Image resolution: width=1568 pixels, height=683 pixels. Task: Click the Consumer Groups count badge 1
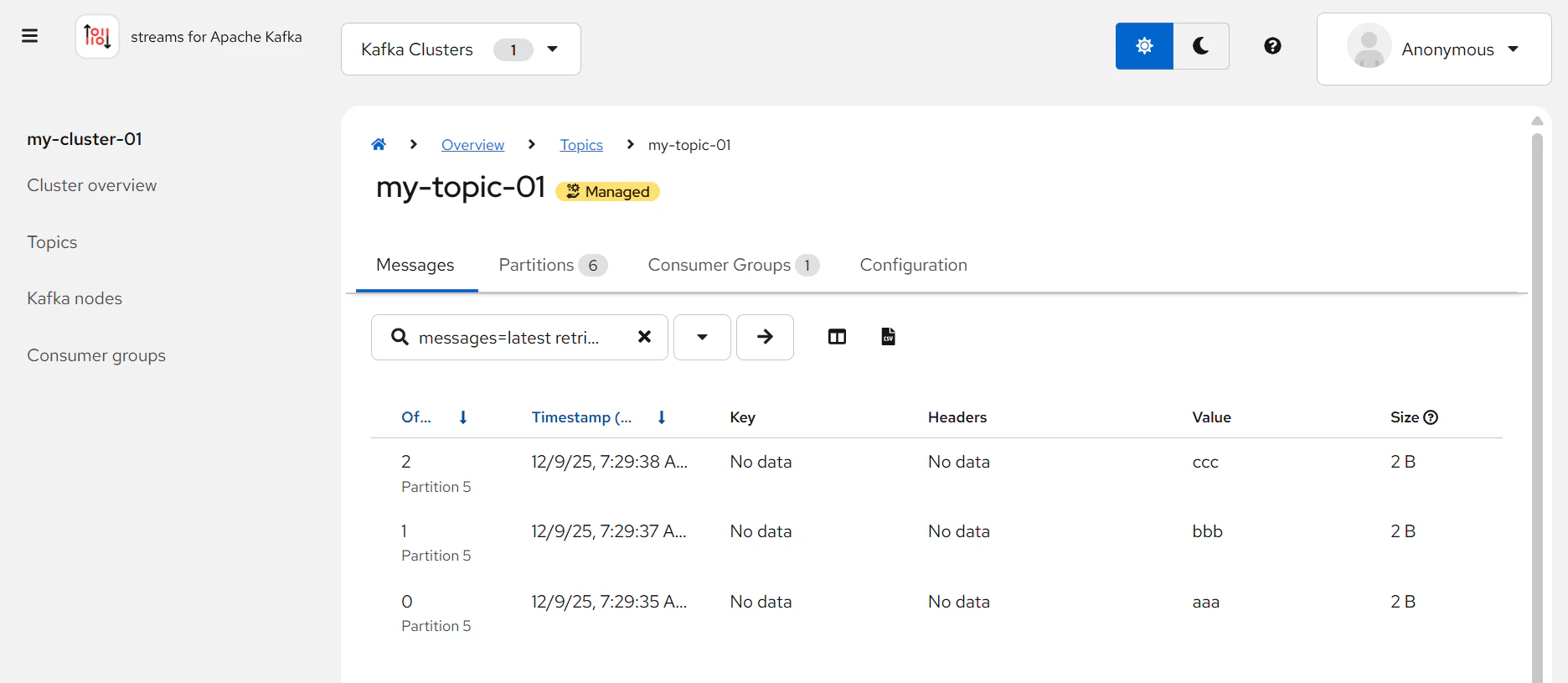[x=807, y=266]
